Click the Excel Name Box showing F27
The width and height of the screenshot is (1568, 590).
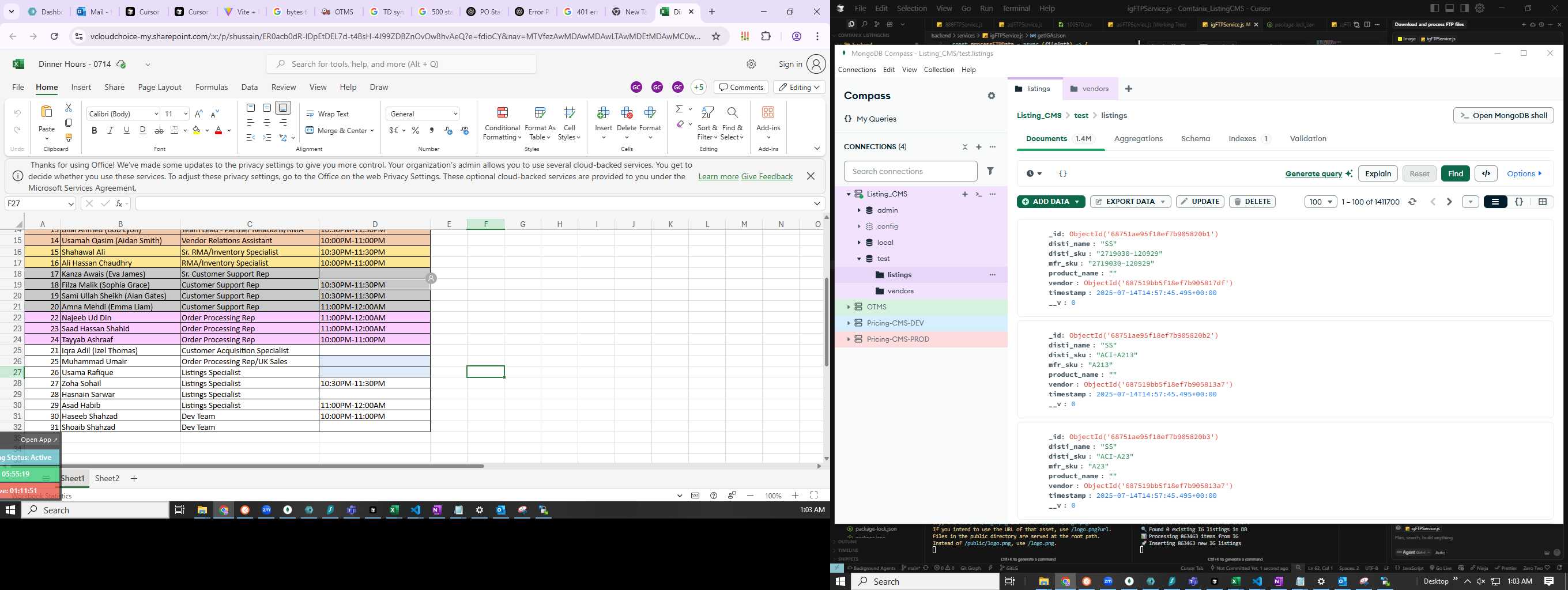[40, 203]
